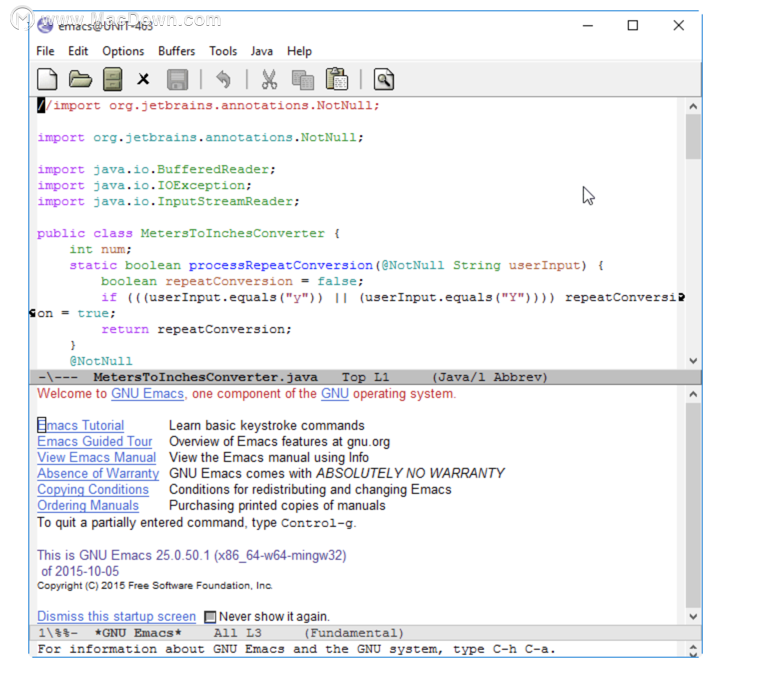Click the 'For information about GNU Emacs' echo message
Image resolution: width=770 pixels, height=681 pixels.
click(296, 649)
